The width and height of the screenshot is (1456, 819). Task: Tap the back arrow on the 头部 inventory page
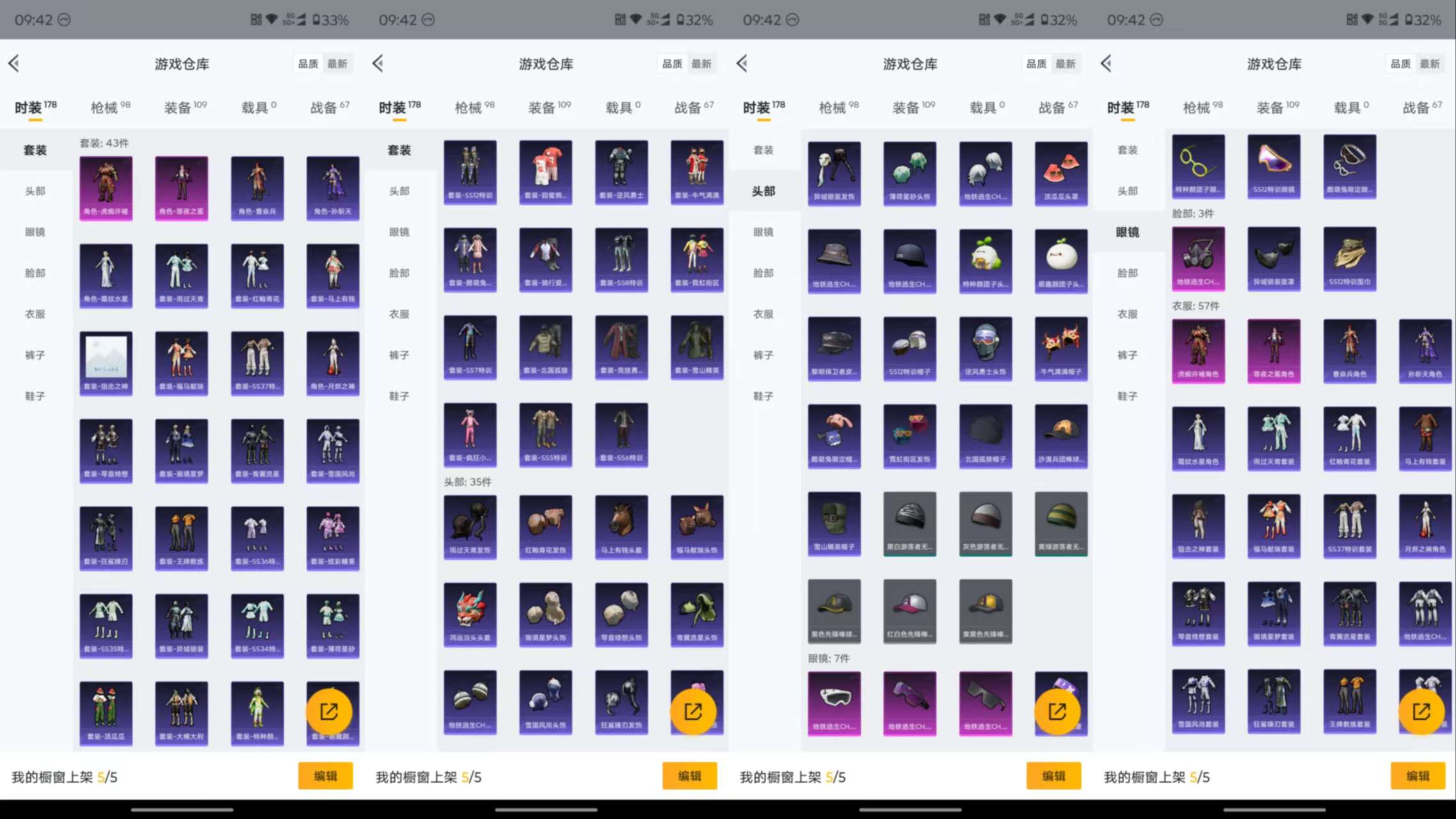coord(378,63)
